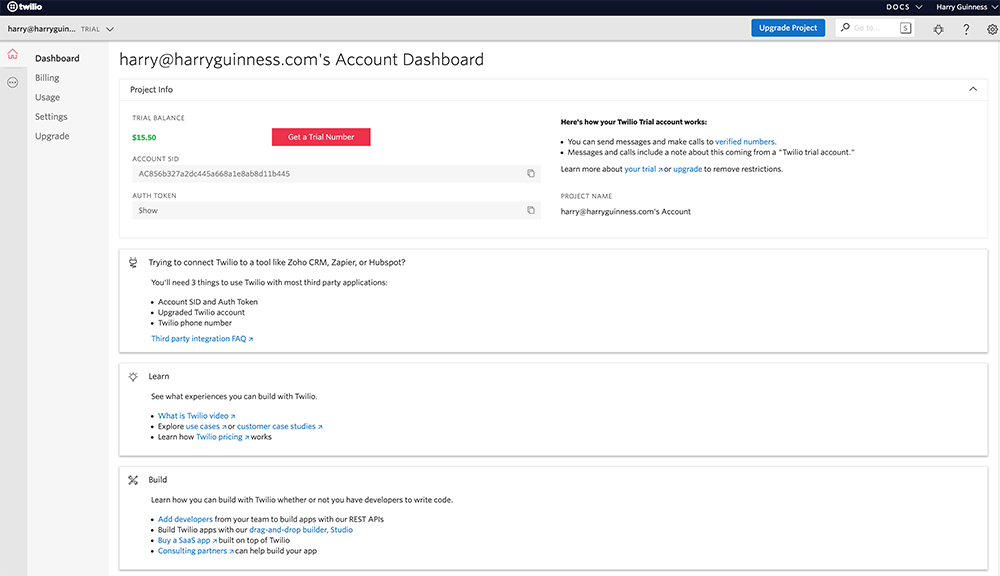
Task: Go to Billing in sidebar
Action: click(47, 78)
